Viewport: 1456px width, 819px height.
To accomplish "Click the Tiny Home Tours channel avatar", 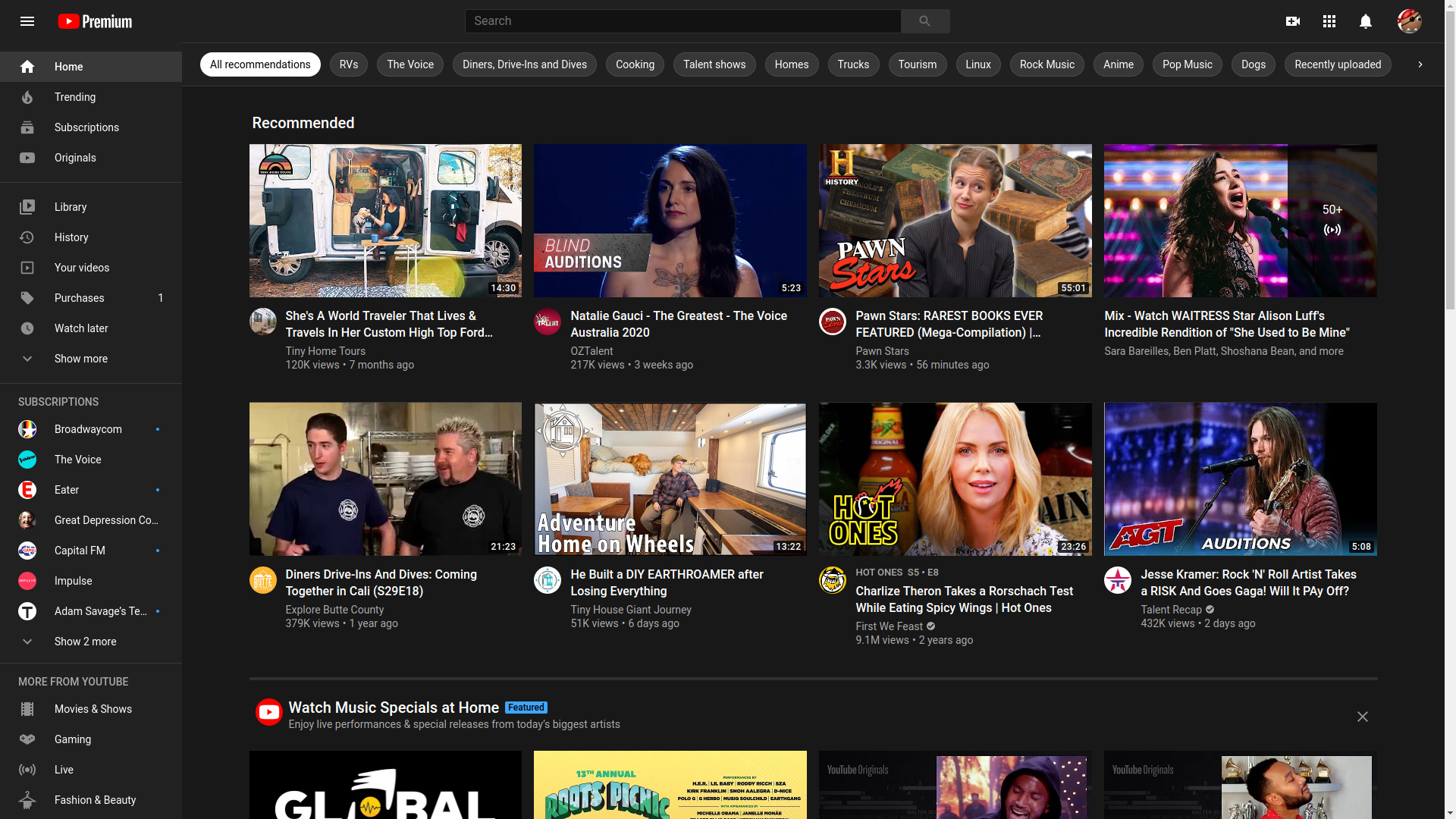I will 263,322.
